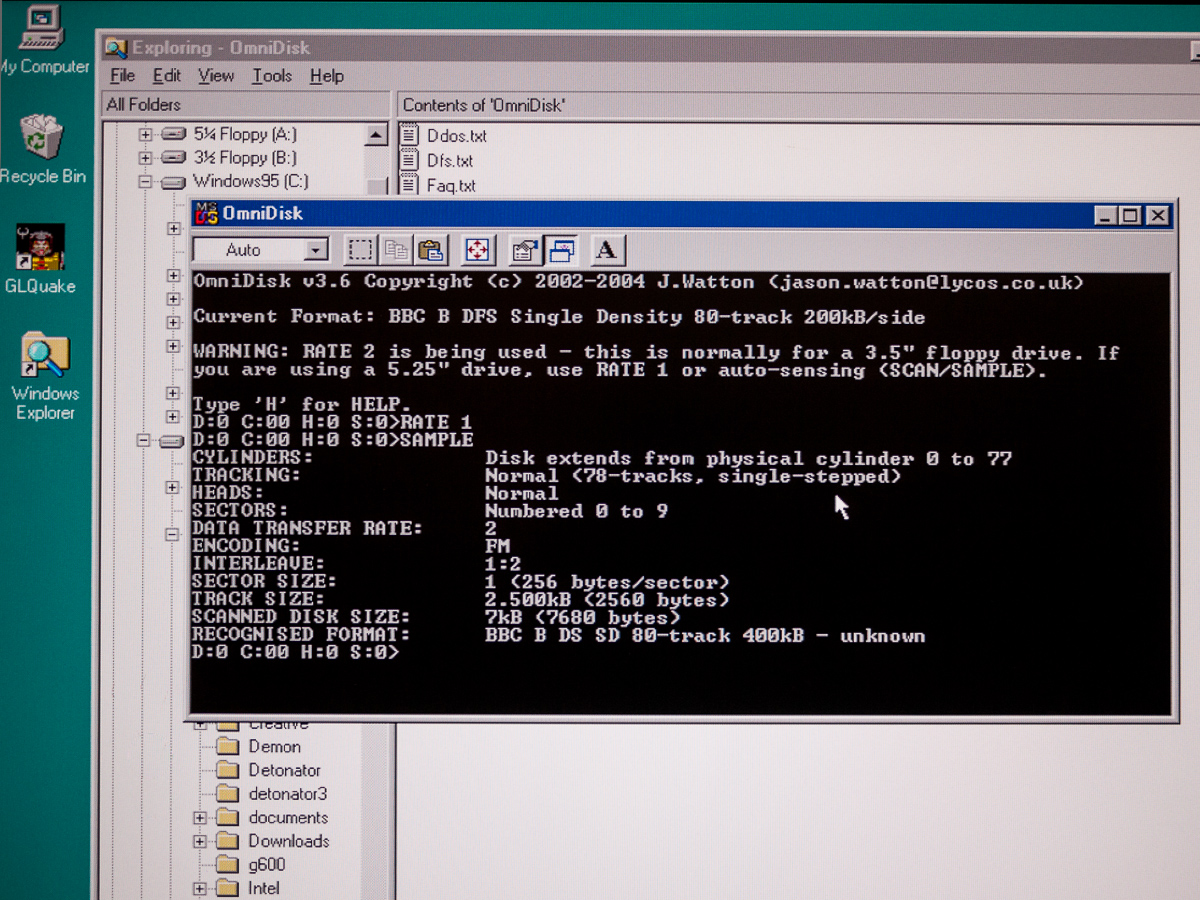Select the Dfs.txt file

click(449, 161)
